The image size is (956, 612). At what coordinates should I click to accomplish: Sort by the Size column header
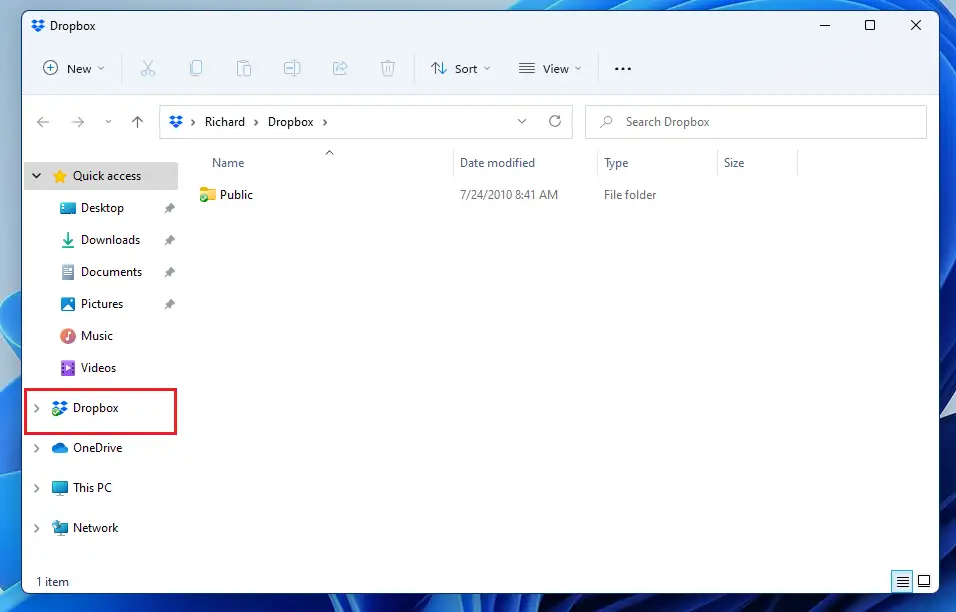click(733, 163)
